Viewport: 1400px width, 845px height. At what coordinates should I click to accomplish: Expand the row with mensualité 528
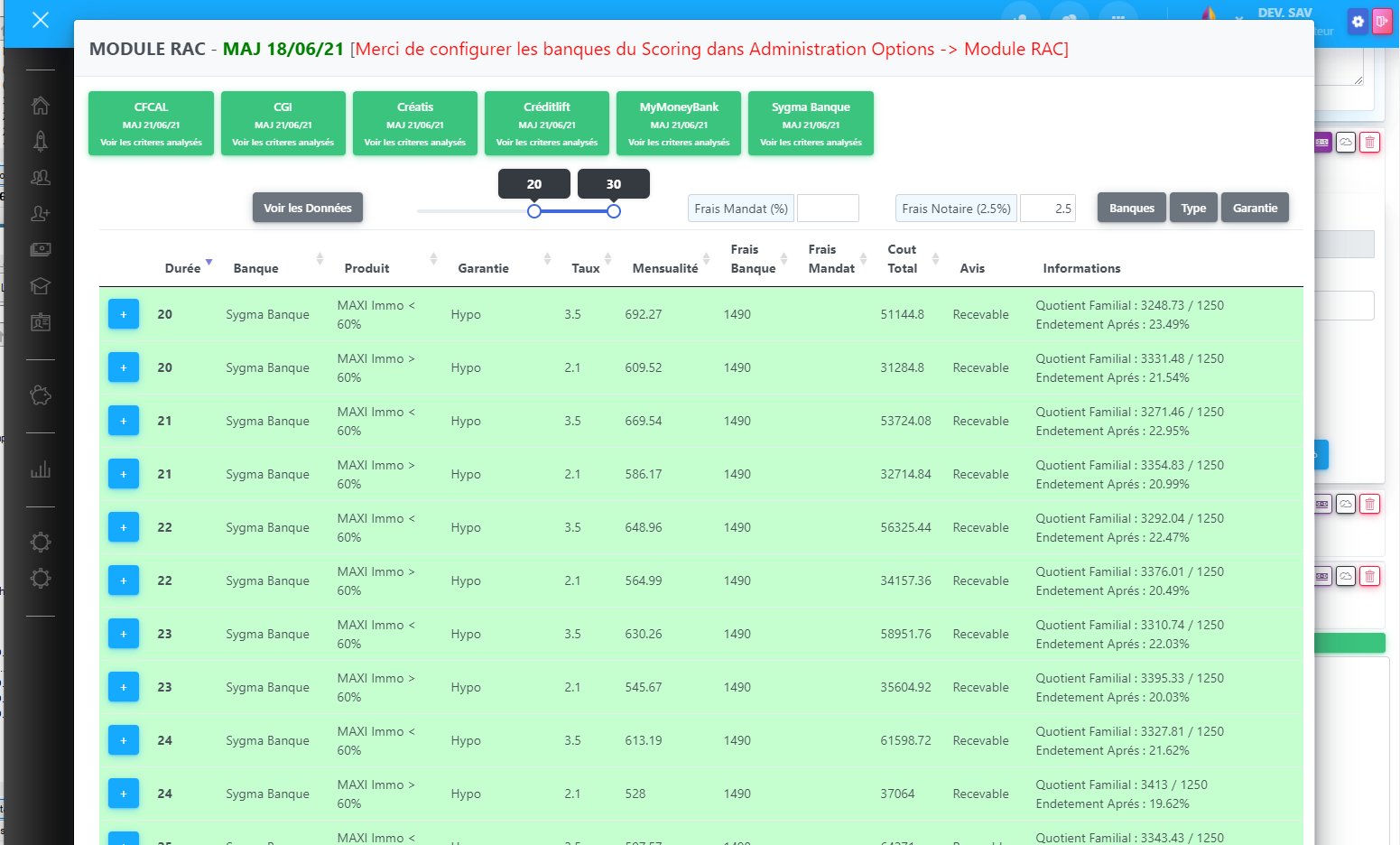(124, 794)
